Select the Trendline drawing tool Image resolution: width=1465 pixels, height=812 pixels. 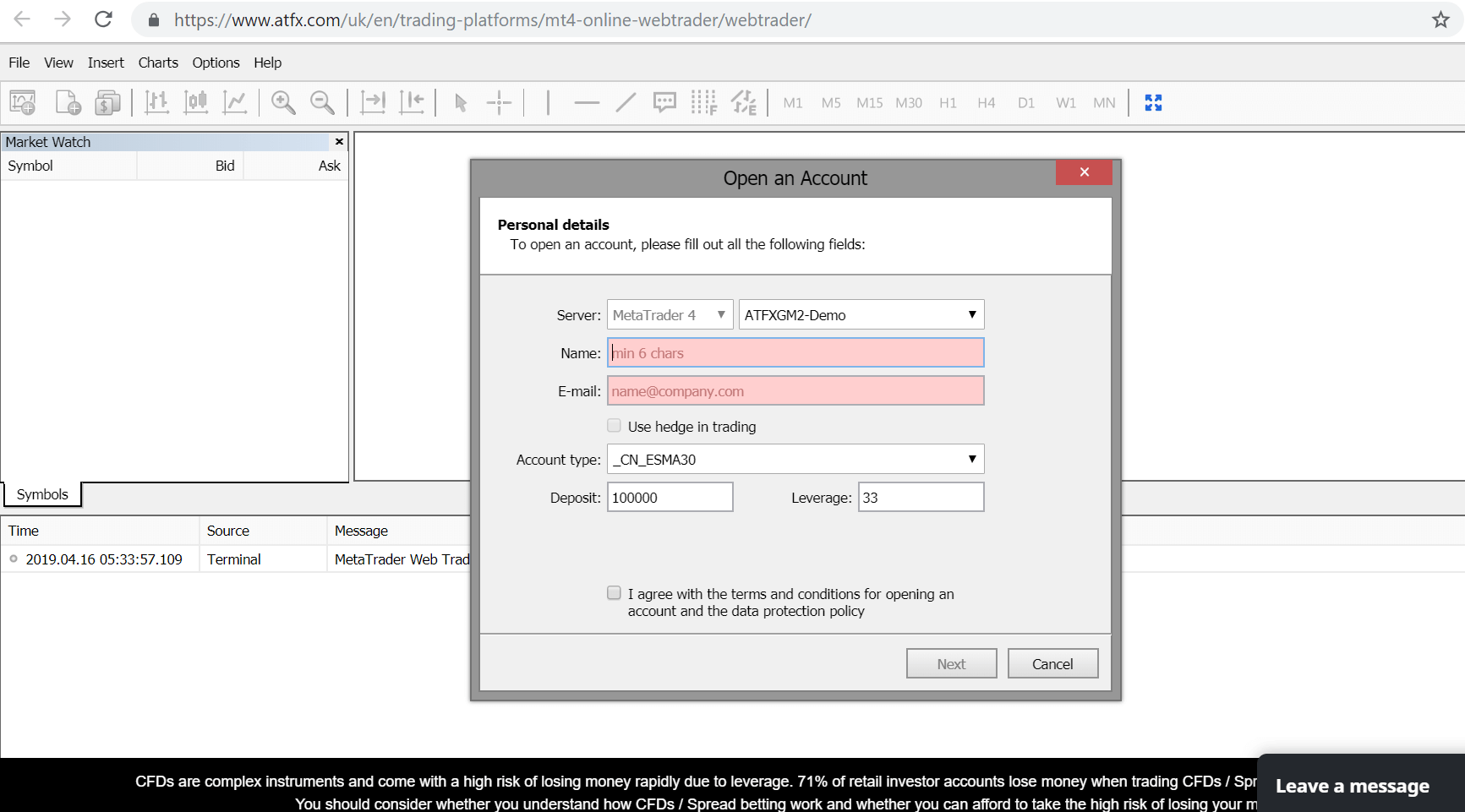626,103
